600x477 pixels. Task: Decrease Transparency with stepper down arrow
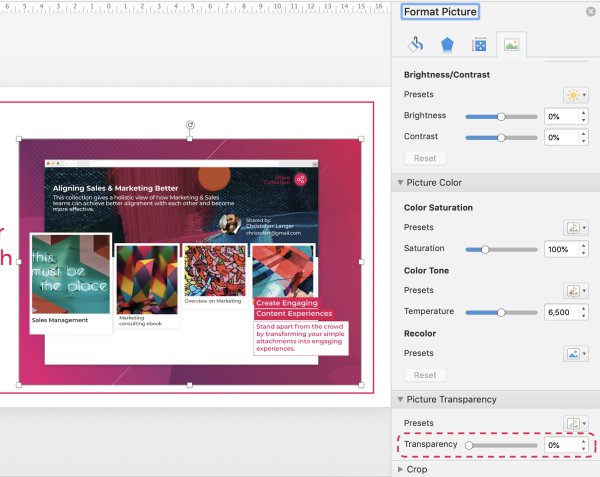(583, 449)
